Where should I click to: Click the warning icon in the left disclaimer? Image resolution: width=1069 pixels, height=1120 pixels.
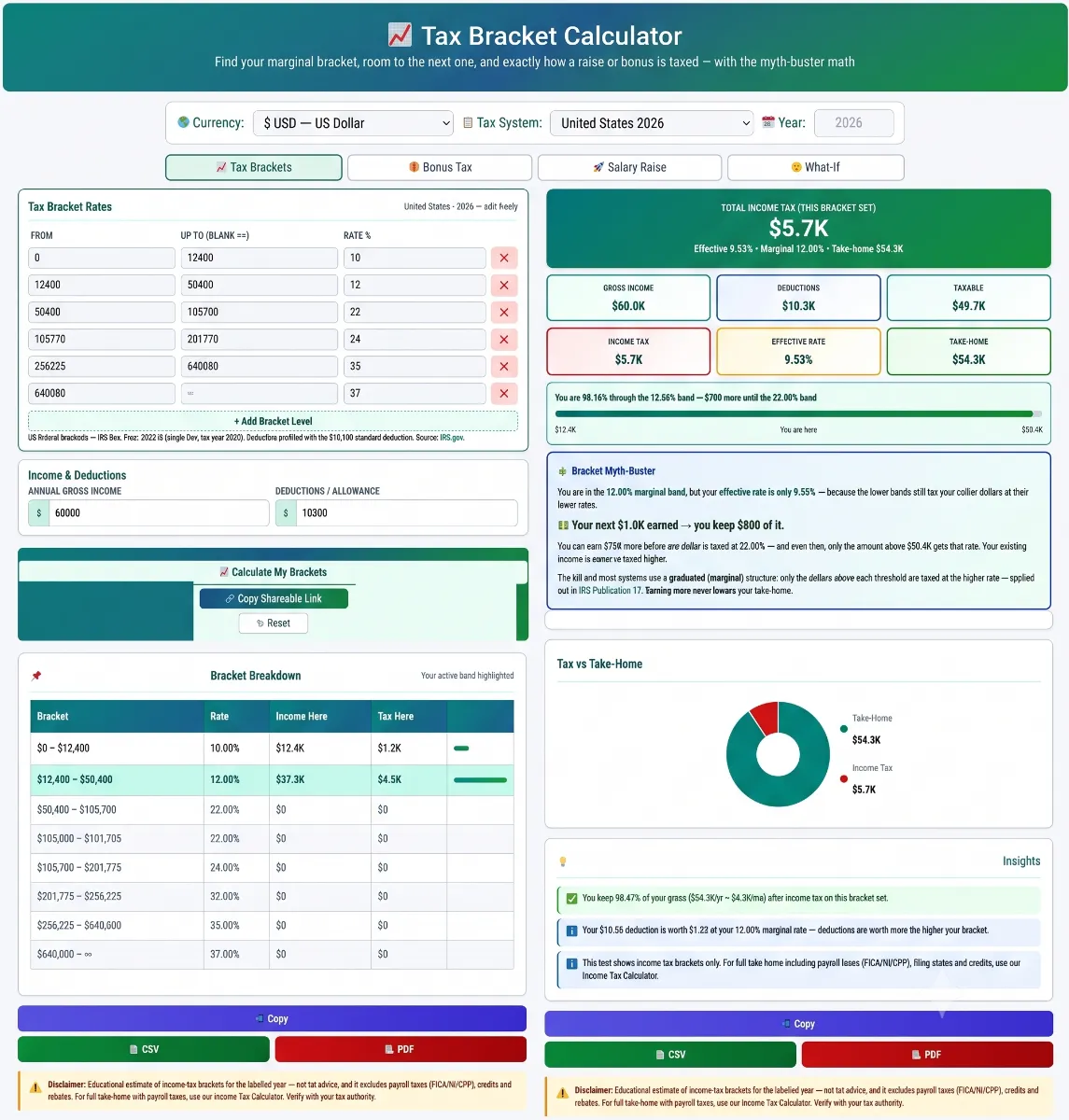tap(35, 1087)
